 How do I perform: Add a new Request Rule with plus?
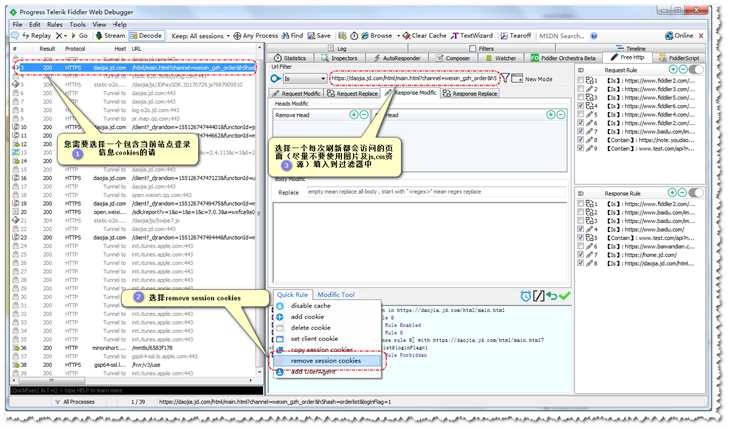pos(673,69)
